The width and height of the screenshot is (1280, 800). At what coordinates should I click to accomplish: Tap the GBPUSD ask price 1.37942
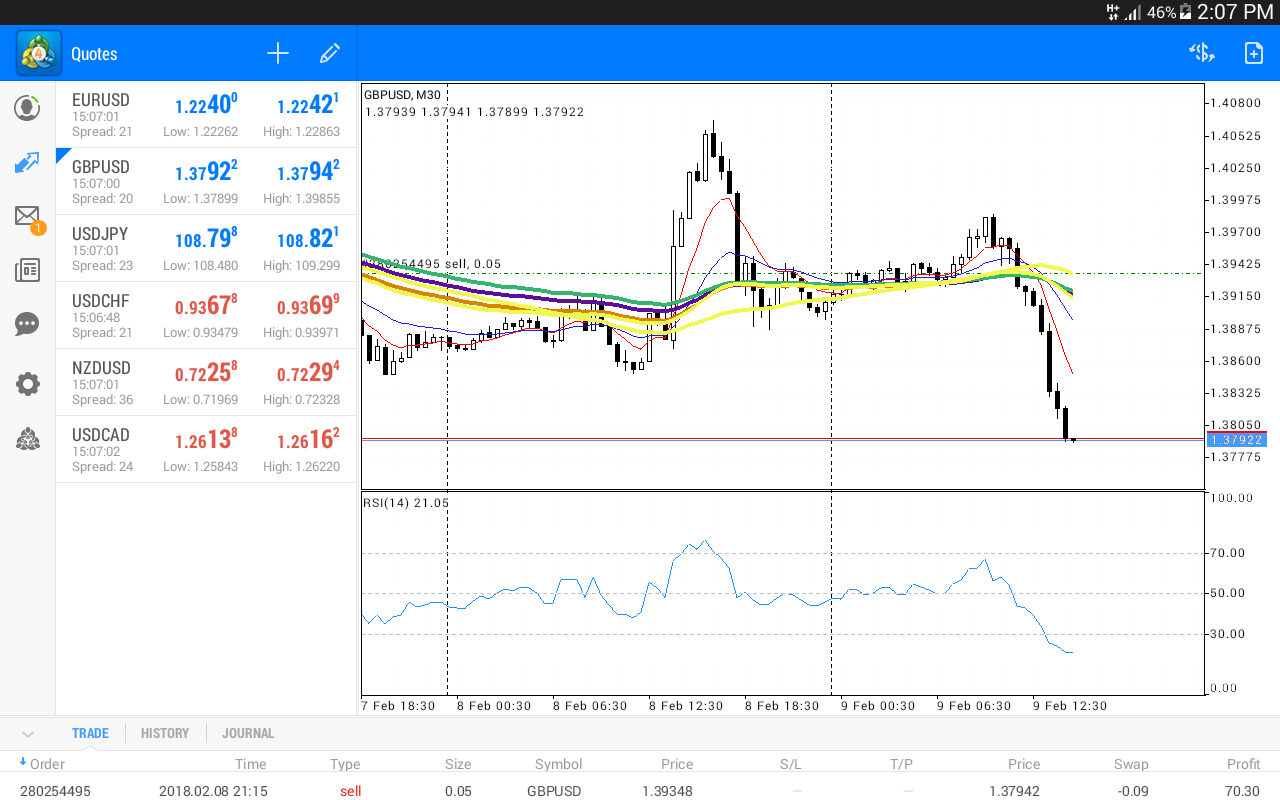pyautogui.click(x=308, y=171)
